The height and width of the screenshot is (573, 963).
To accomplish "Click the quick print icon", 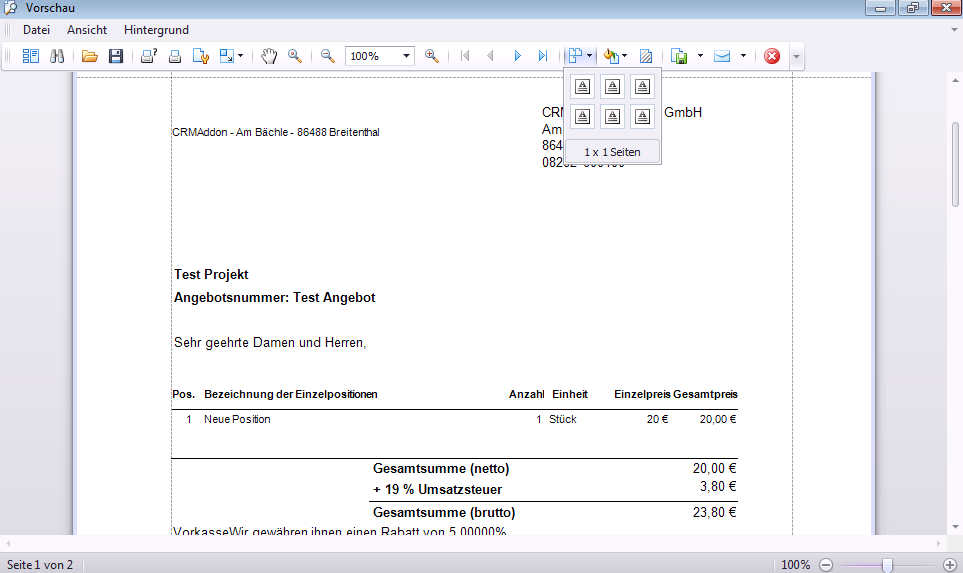I will (174, 56).
